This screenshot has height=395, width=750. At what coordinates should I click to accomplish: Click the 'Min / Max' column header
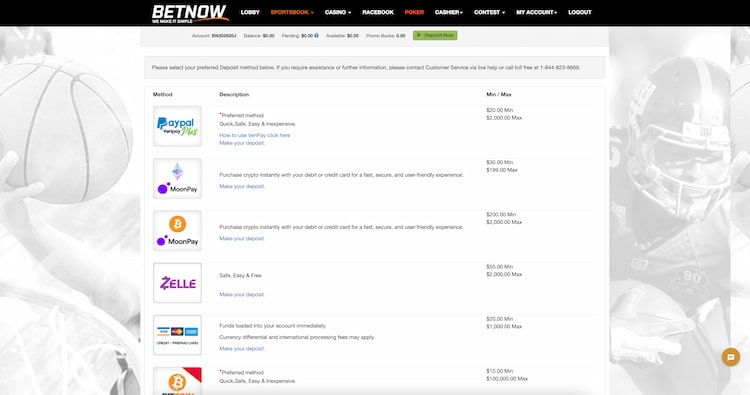click(x=499, y=95)
